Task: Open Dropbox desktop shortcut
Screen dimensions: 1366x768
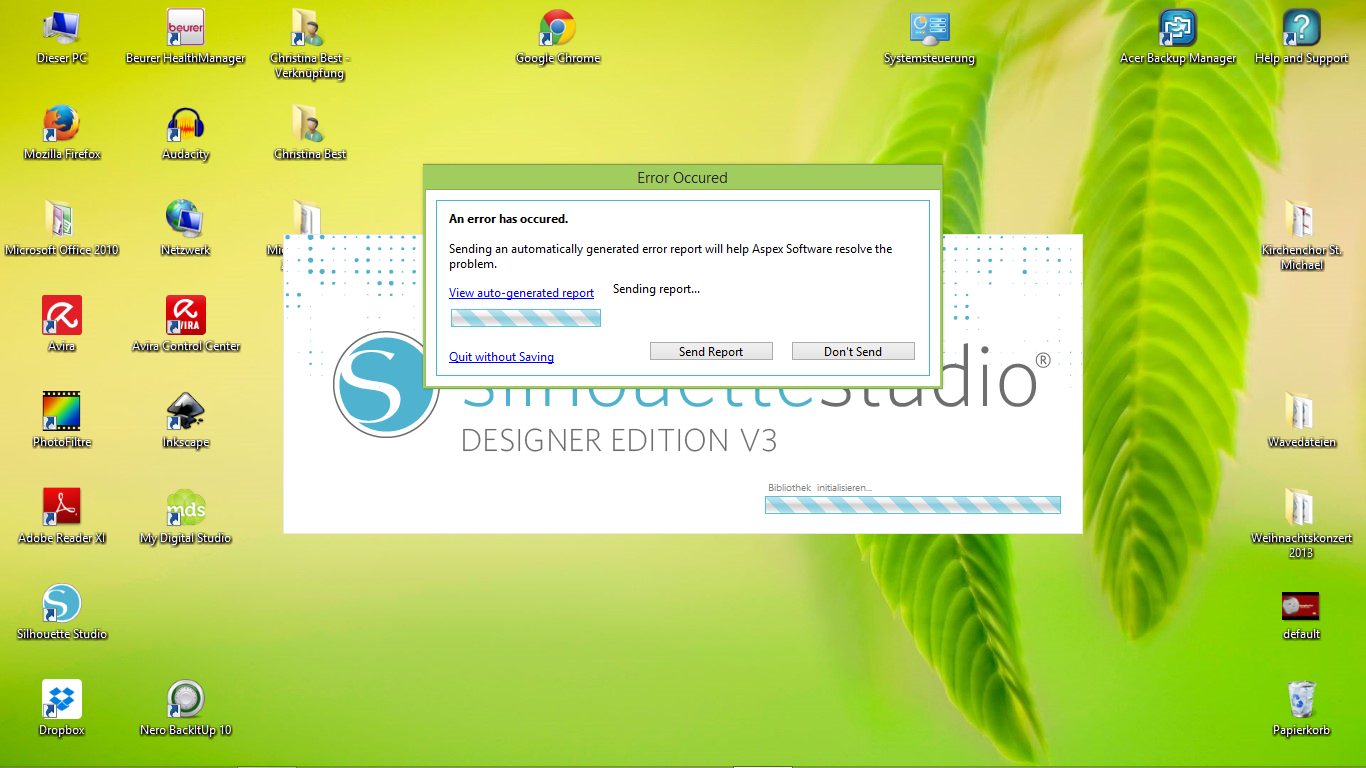Action: (x=62, y=709)
